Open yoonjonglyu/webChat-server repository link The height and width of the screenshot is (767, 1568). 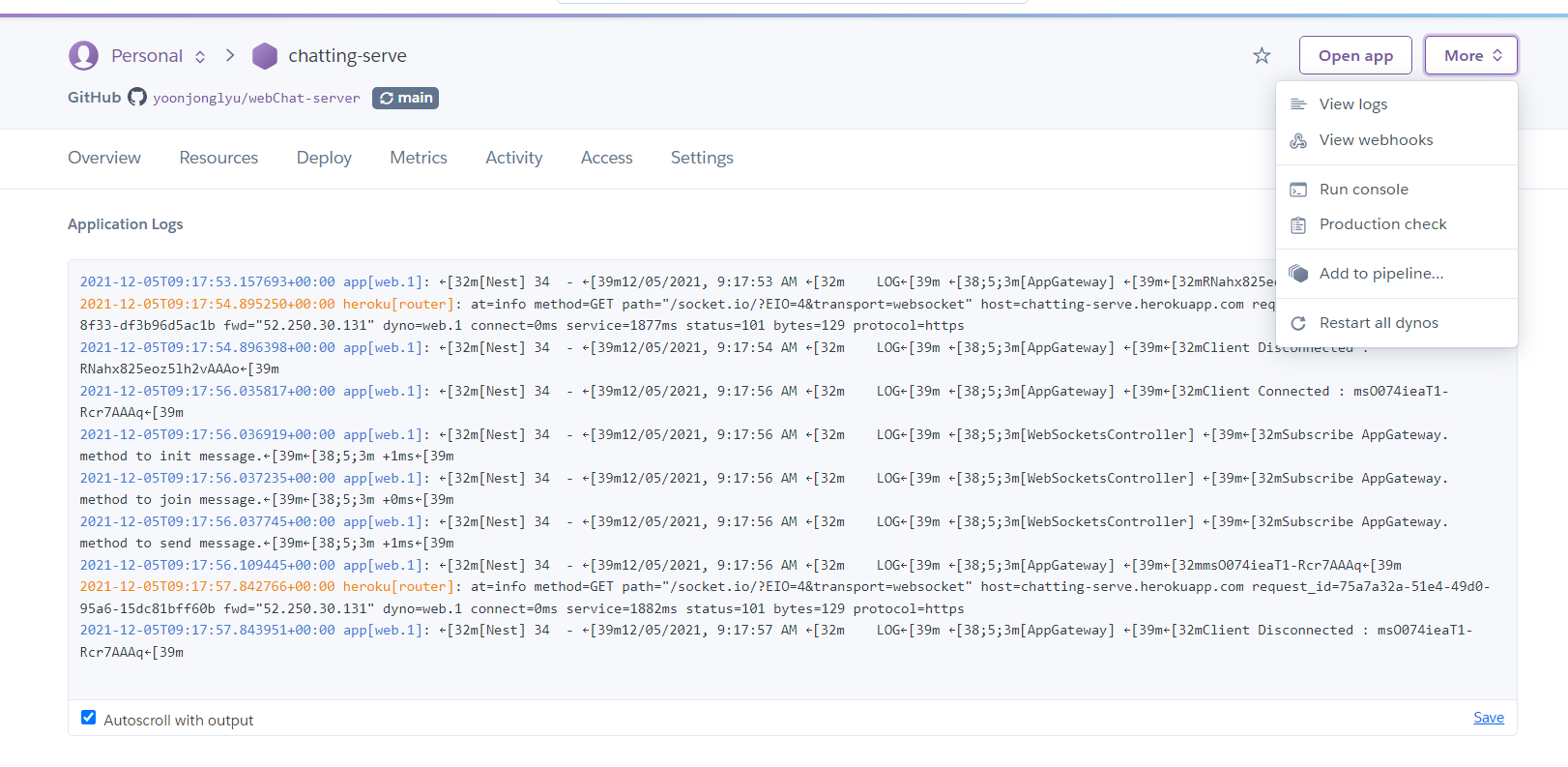click(x=256, y=98)
